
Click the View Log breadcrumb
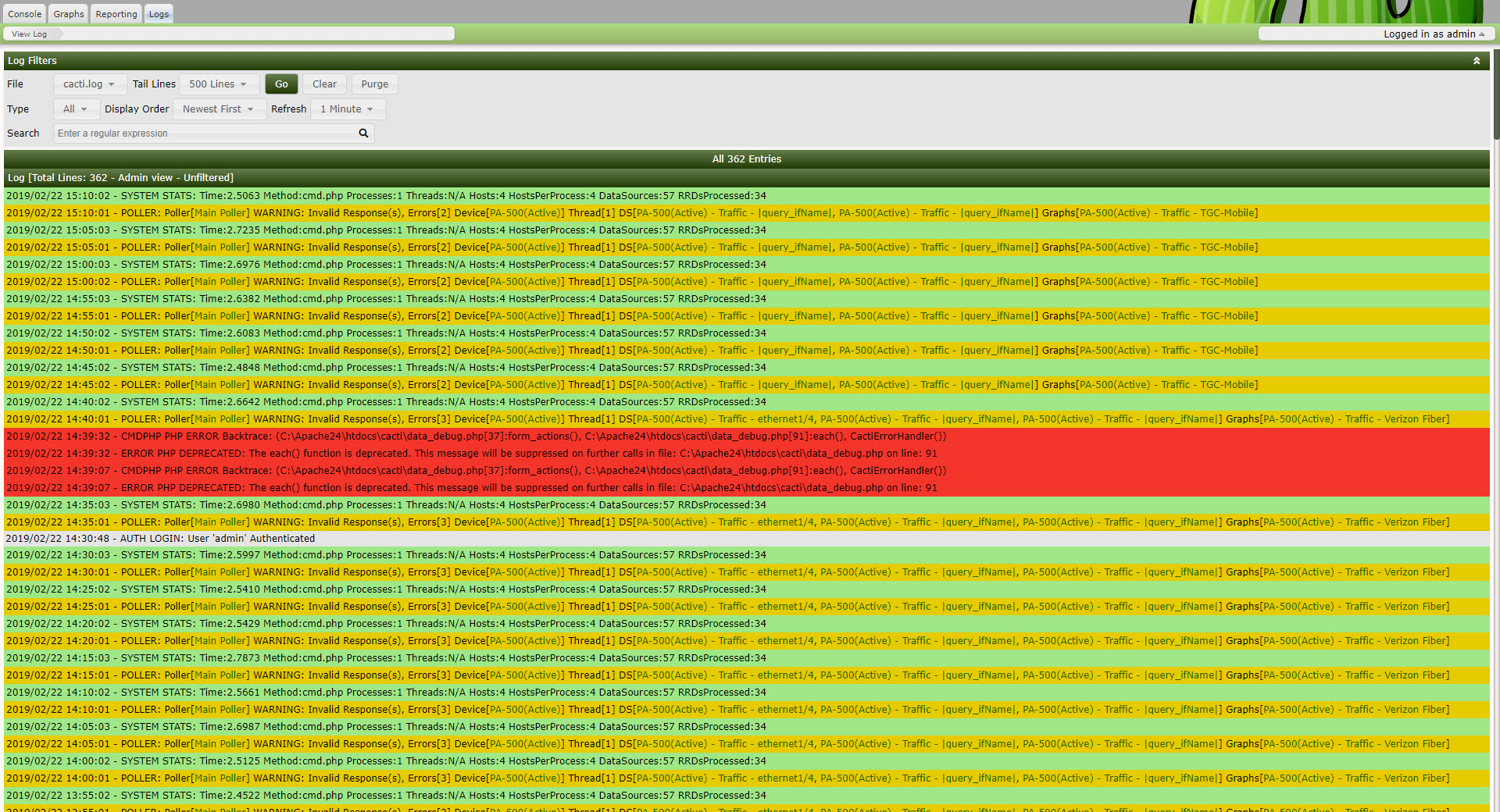click(x=29, y=34)
